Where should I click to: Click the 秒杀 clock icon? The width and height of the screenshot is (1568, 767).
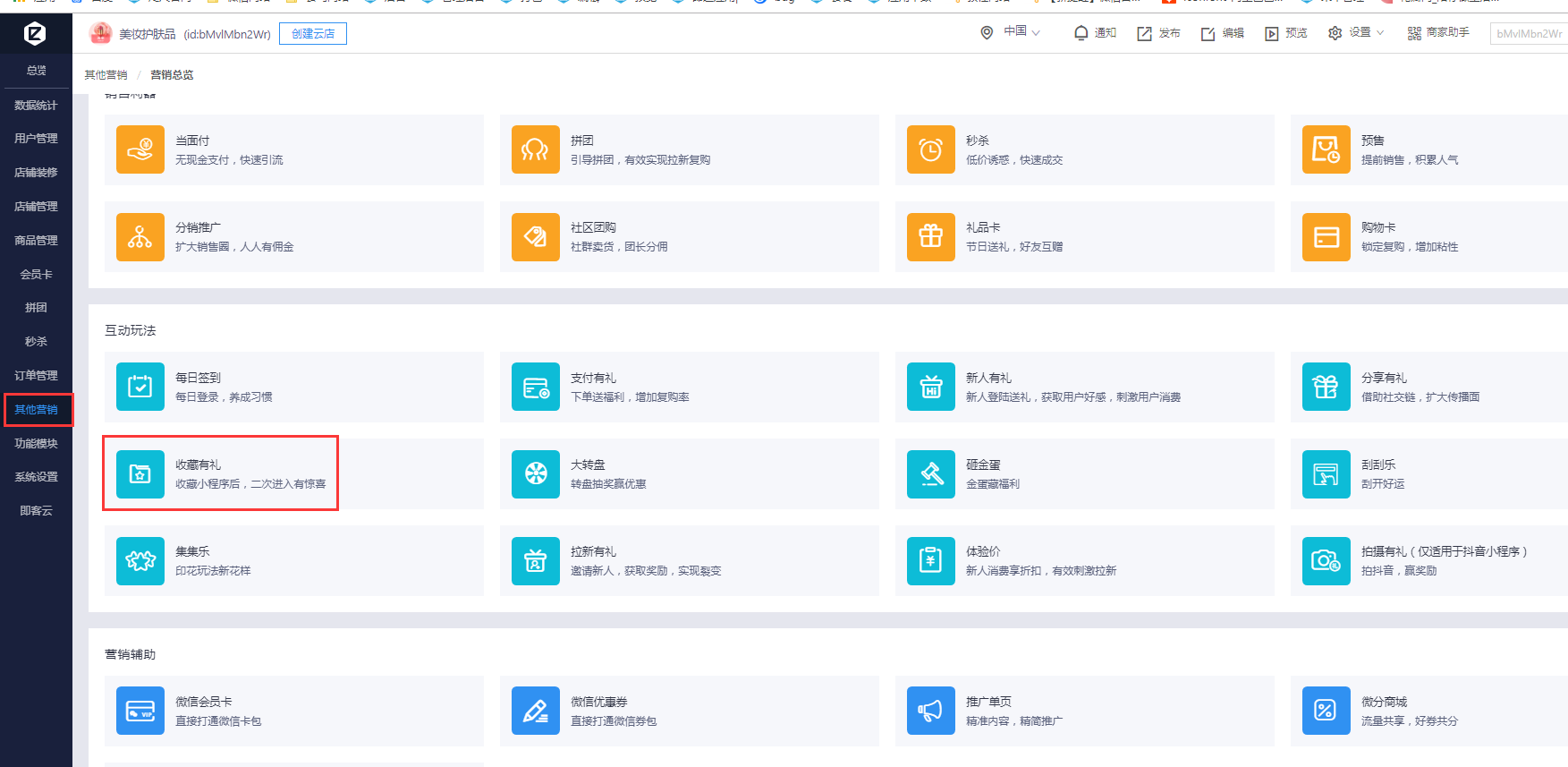point(931,149)
